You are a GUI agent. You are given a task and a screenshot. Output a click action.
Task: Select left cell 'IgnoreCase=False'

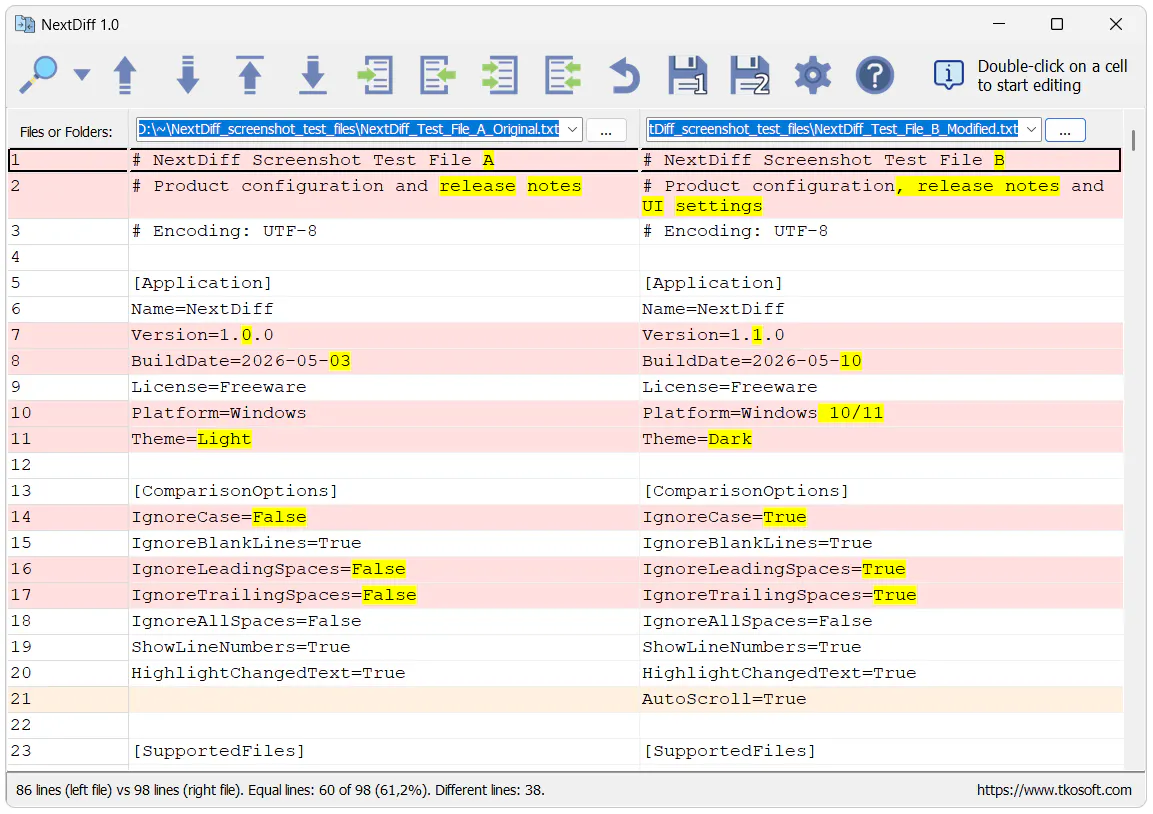tap(383, 517)
